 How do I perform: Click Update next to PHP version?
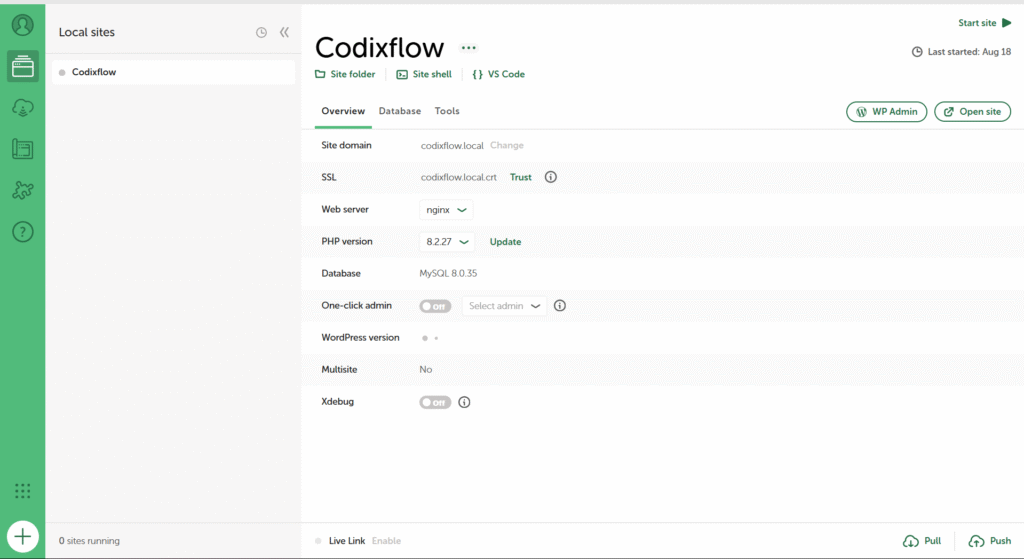click(x=505, y=242)
